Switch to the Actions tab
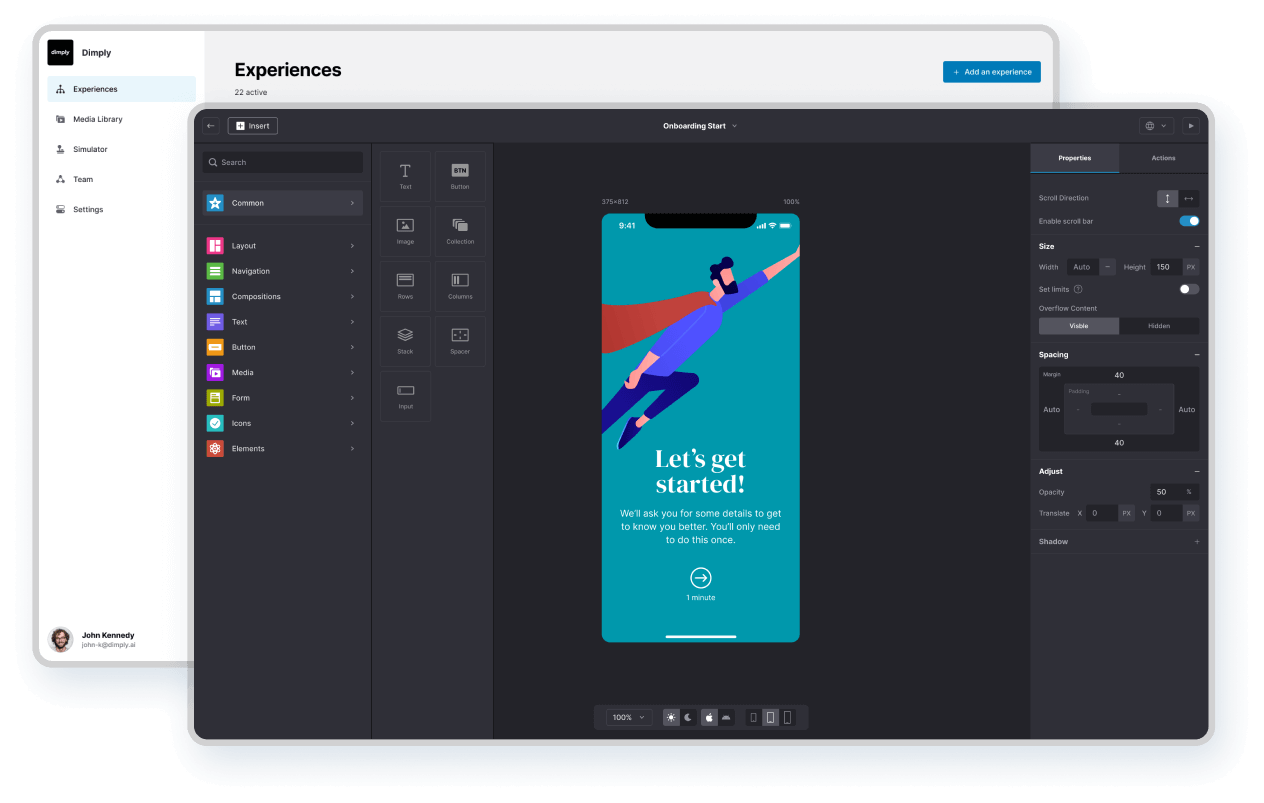1264x803 pixels. [x=1163, y=158]
